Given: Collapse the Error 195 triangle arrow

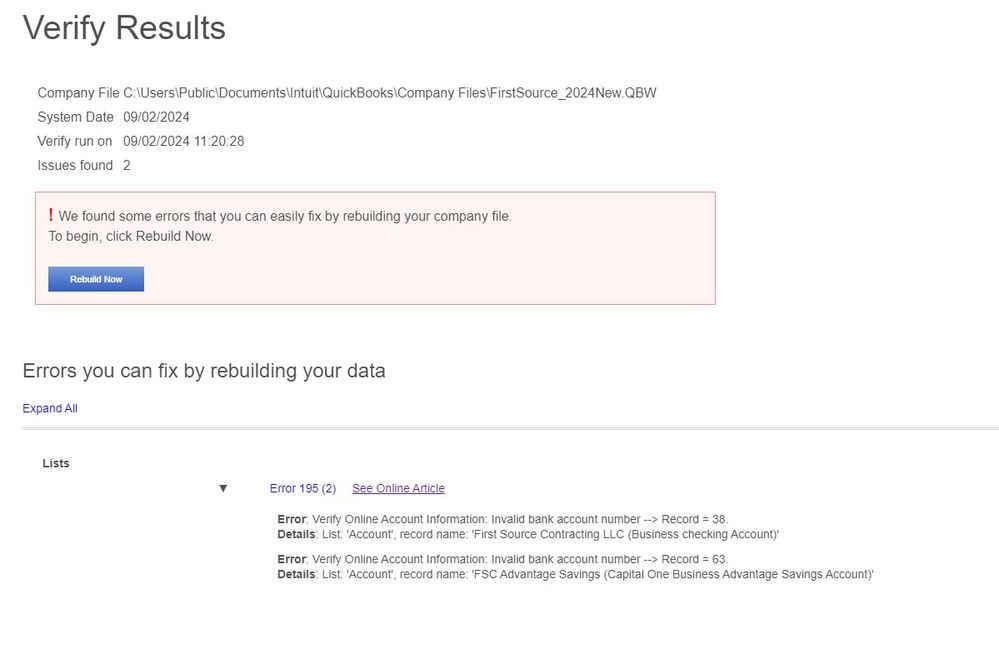Looking at the screenshot, I should coord(223,488).
